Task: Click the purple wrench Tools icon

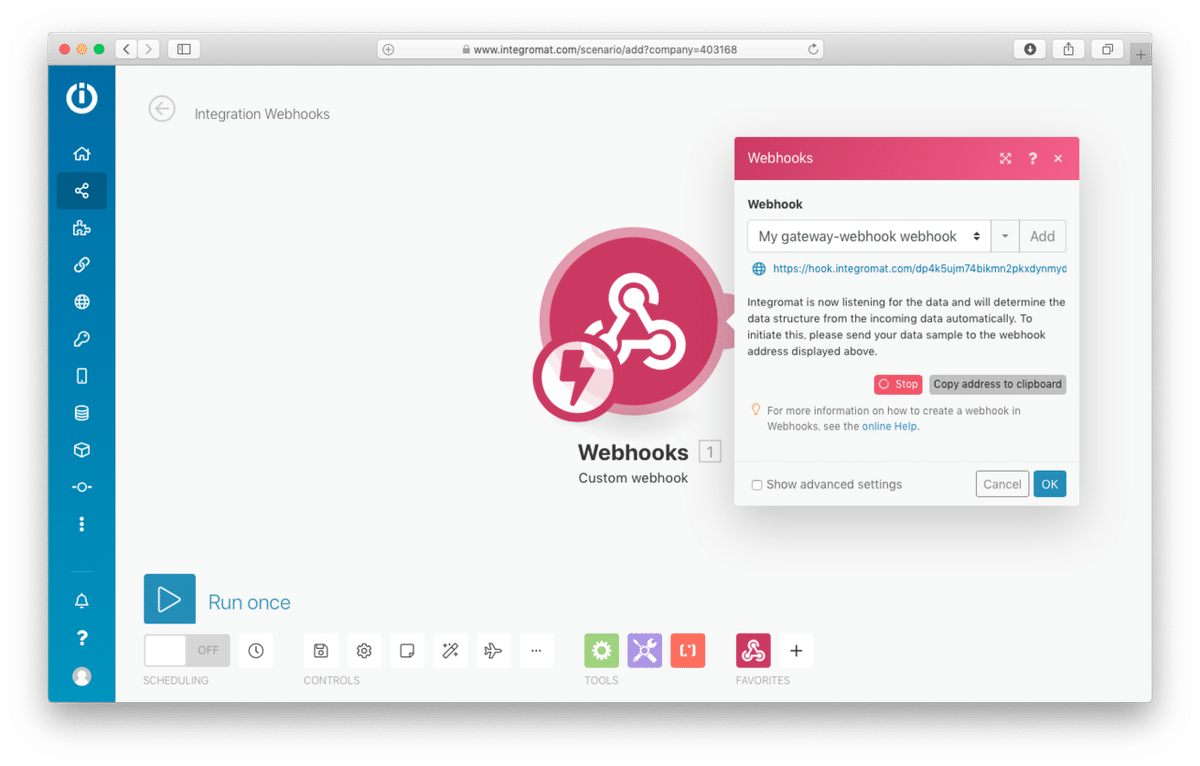Action: tap(644, 650)
